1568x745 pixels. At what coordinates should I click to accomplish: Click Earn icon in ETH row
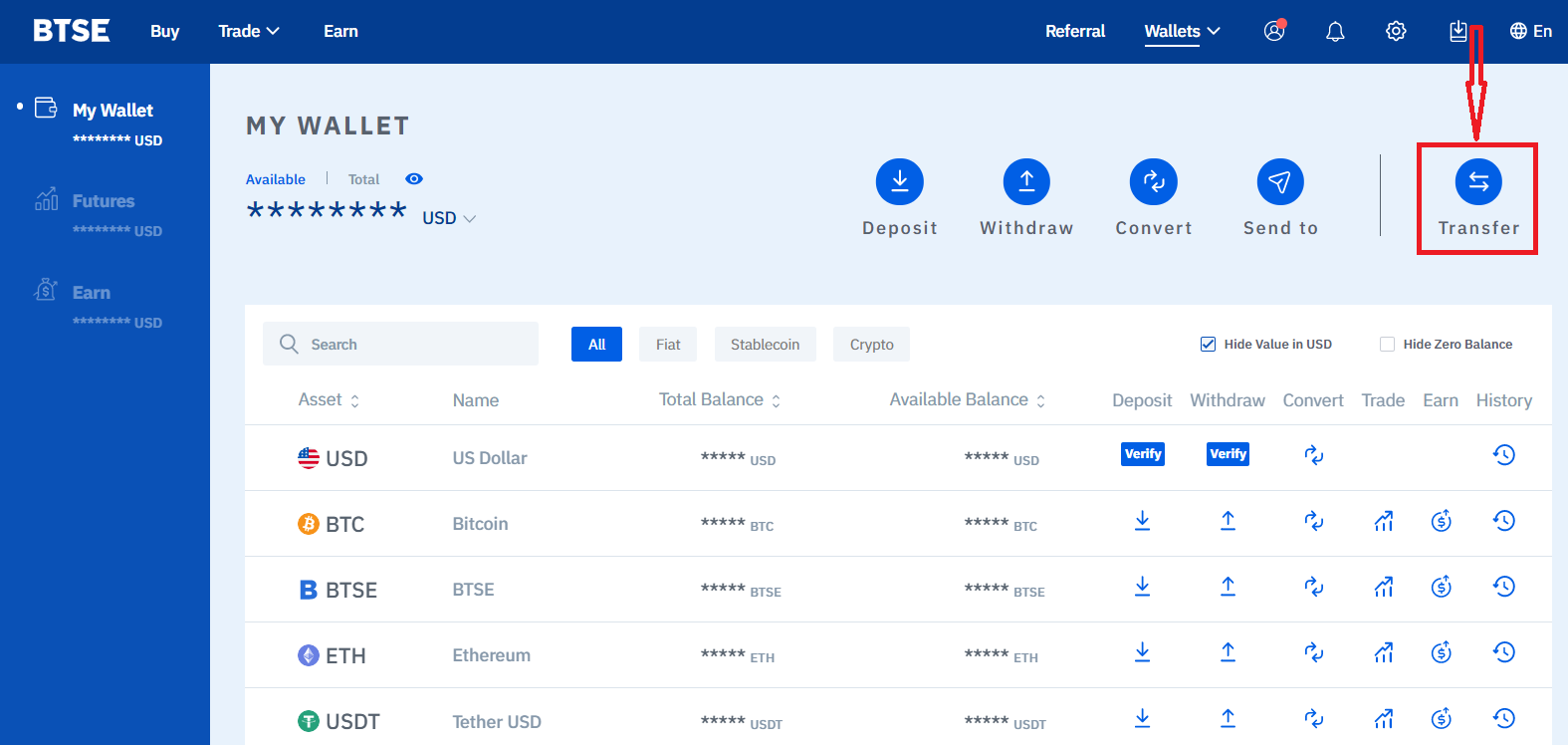1441,653
